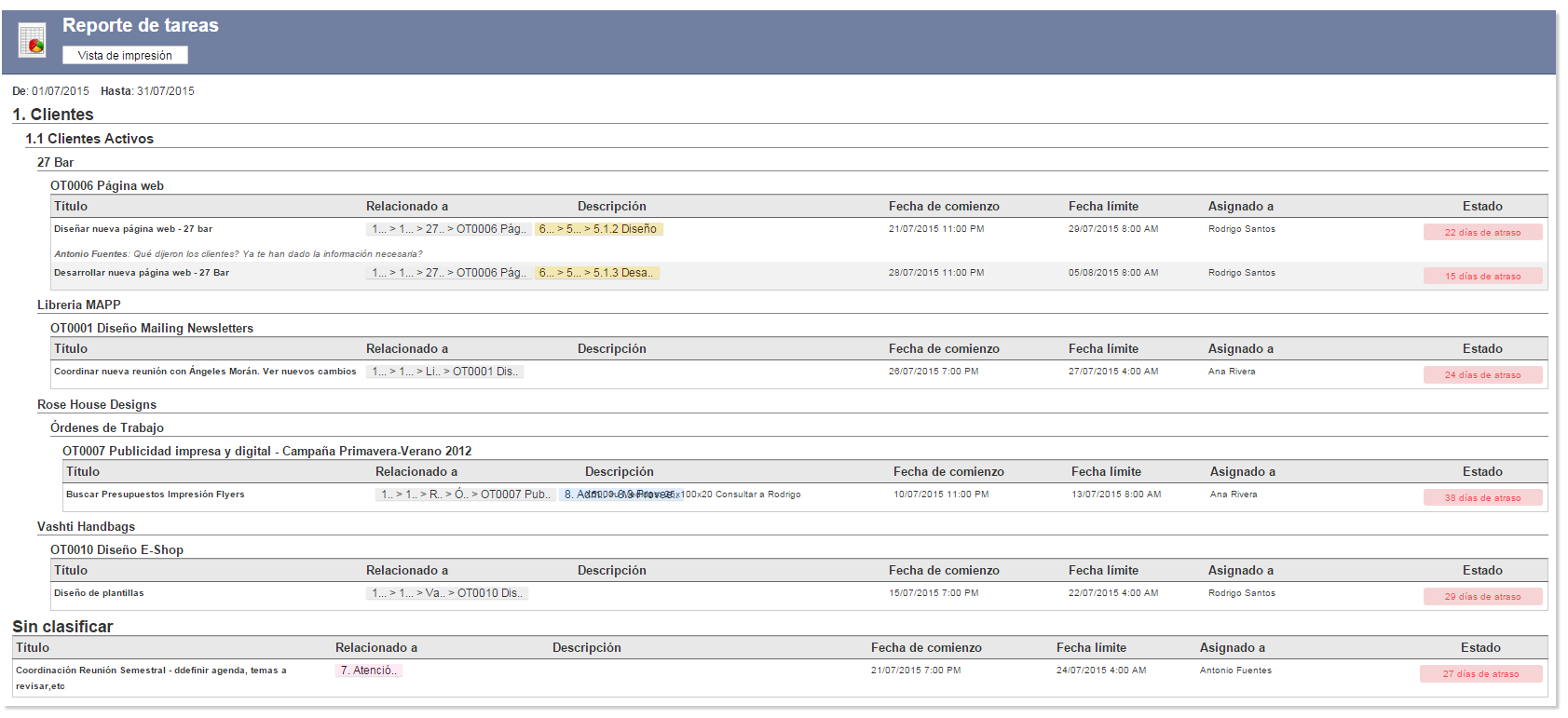The width and height of the screenshot is (1568, 718).
Task: Open task Desarrollar nueva página web - 27 Bar
Action: pos(142,273)
